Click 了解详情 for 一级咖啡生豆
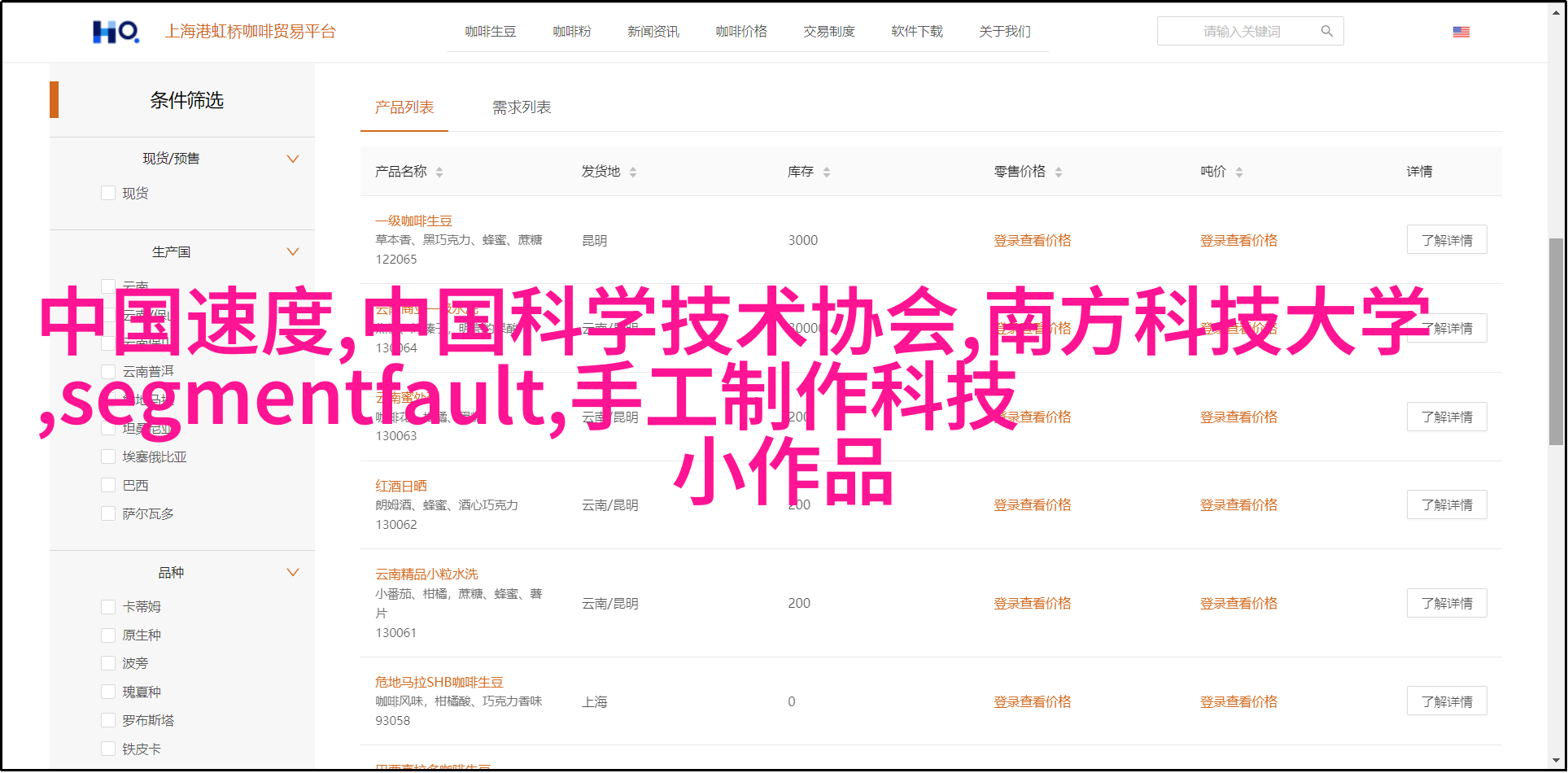 tap(1447, 240)
